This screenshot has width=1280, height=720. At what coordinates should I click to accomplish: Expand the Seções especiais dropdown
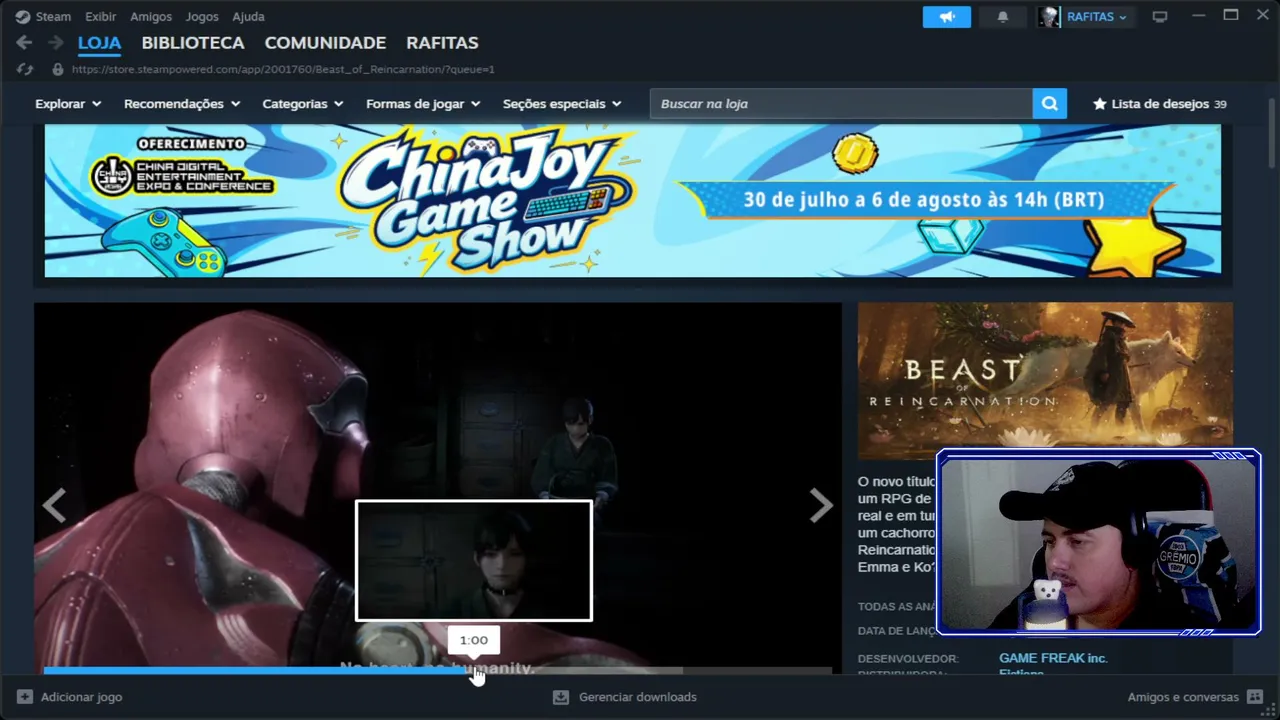(x=562, y=104)
